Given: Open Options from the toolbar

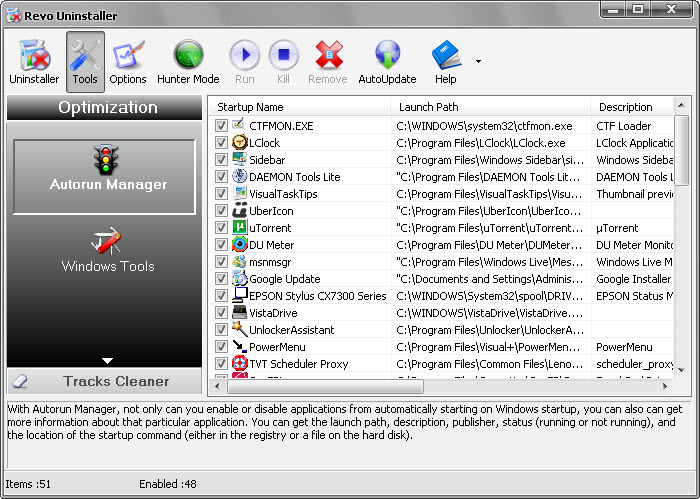Looking at the screenshot, I should 128,61.
